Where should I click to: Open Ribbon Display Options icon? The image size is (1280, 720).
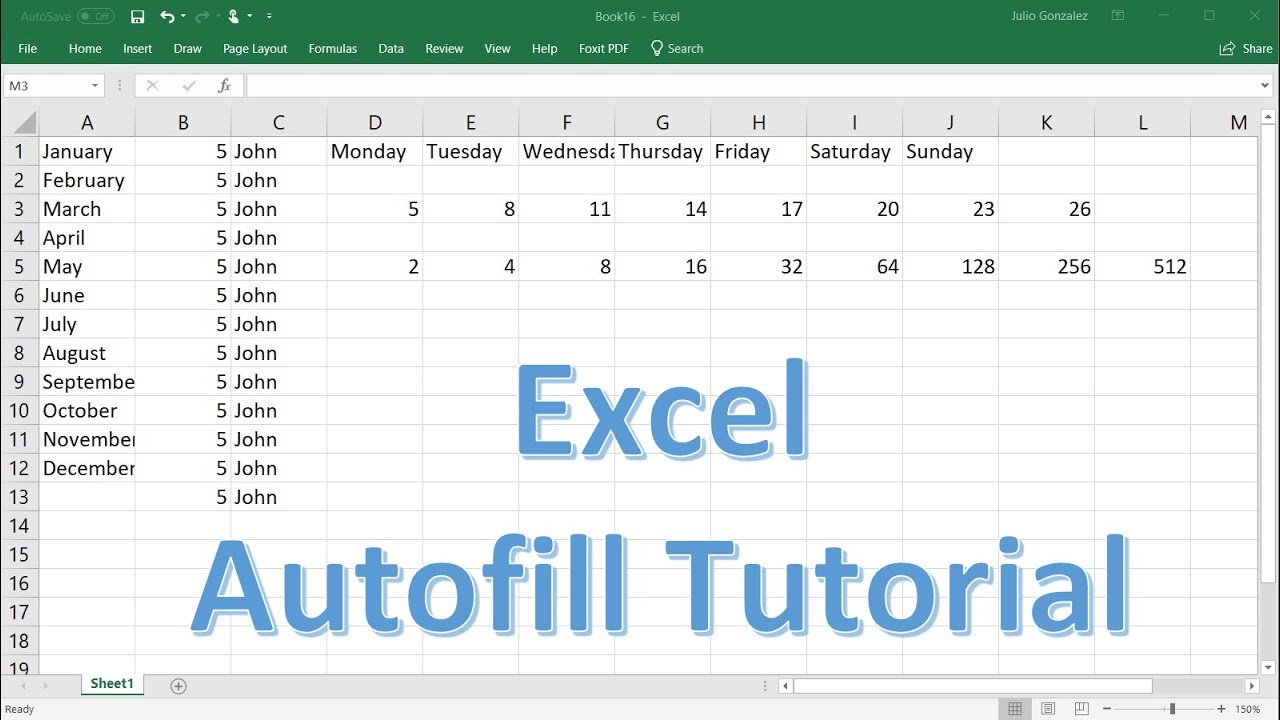1118,16
